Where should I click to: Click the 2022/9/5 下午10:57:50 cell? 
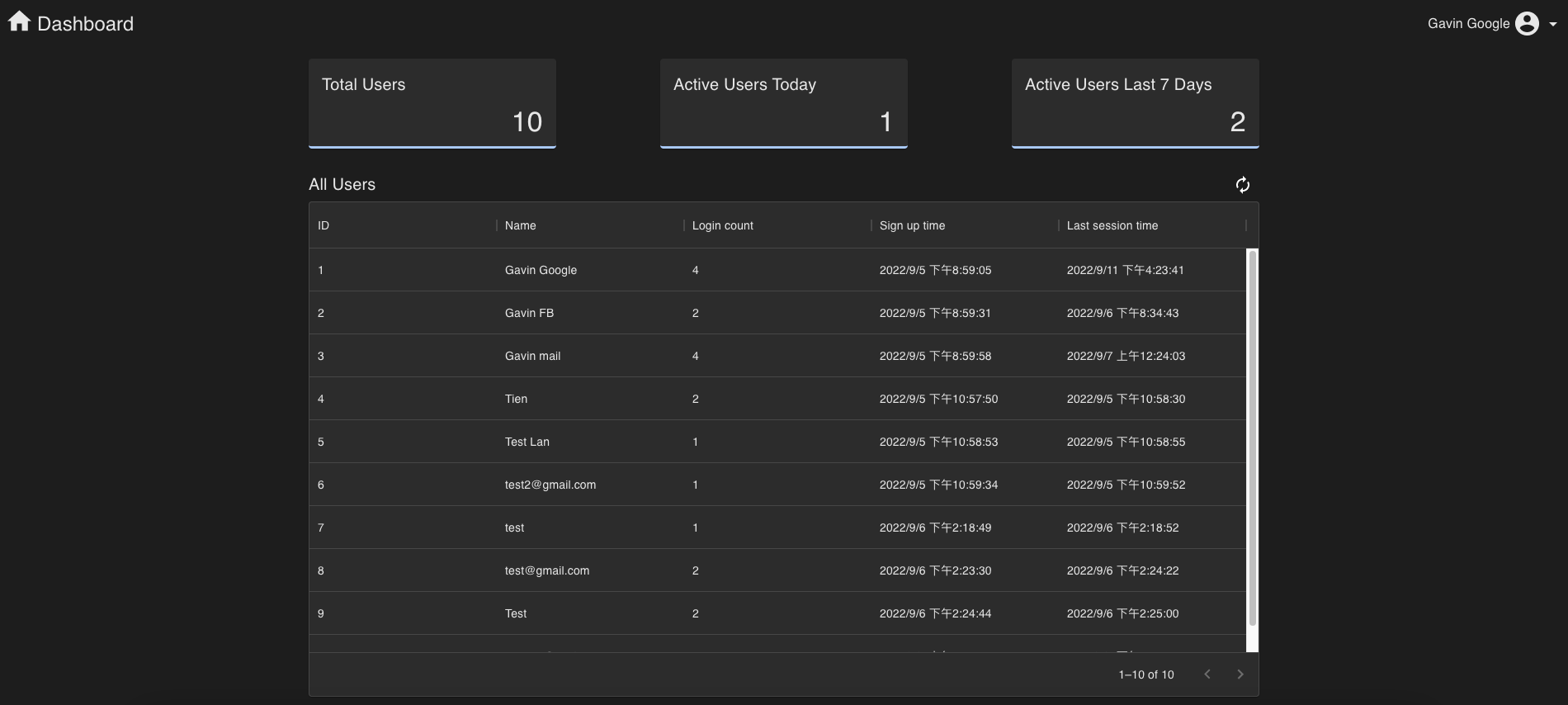(965, 399)
